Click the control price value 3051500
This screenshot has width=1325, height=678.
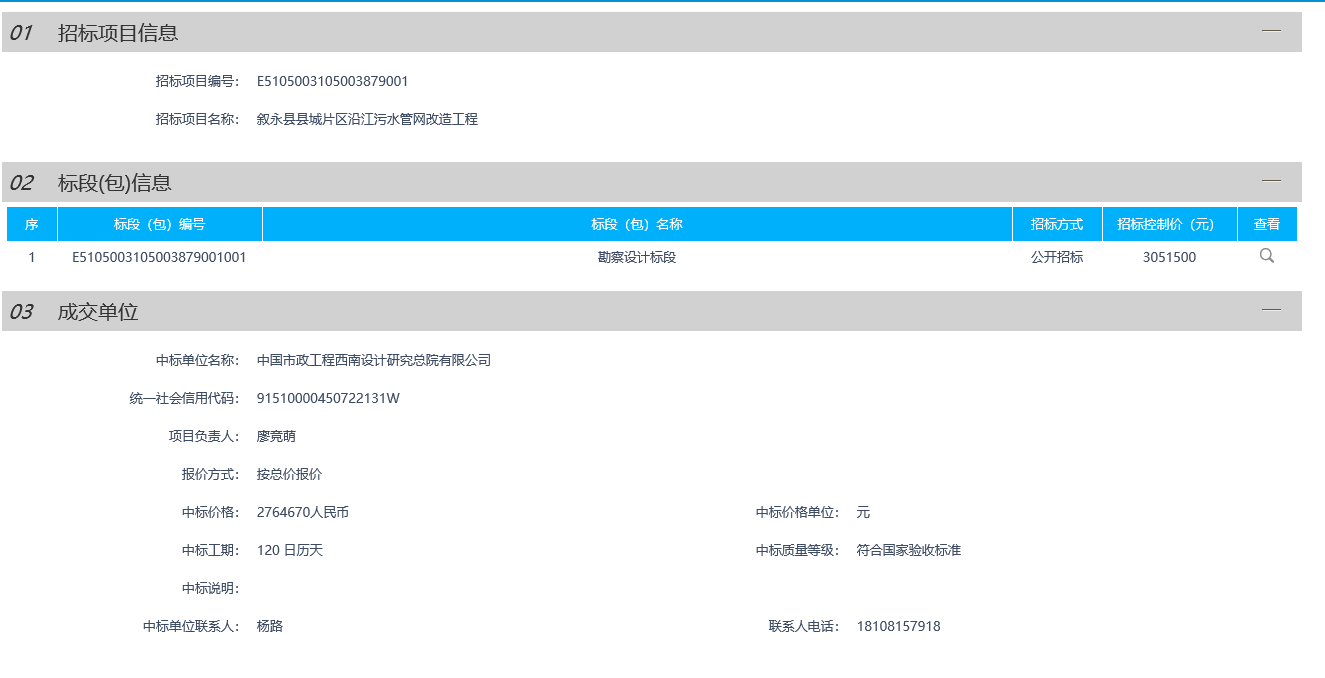click(x=1169, y=257)
